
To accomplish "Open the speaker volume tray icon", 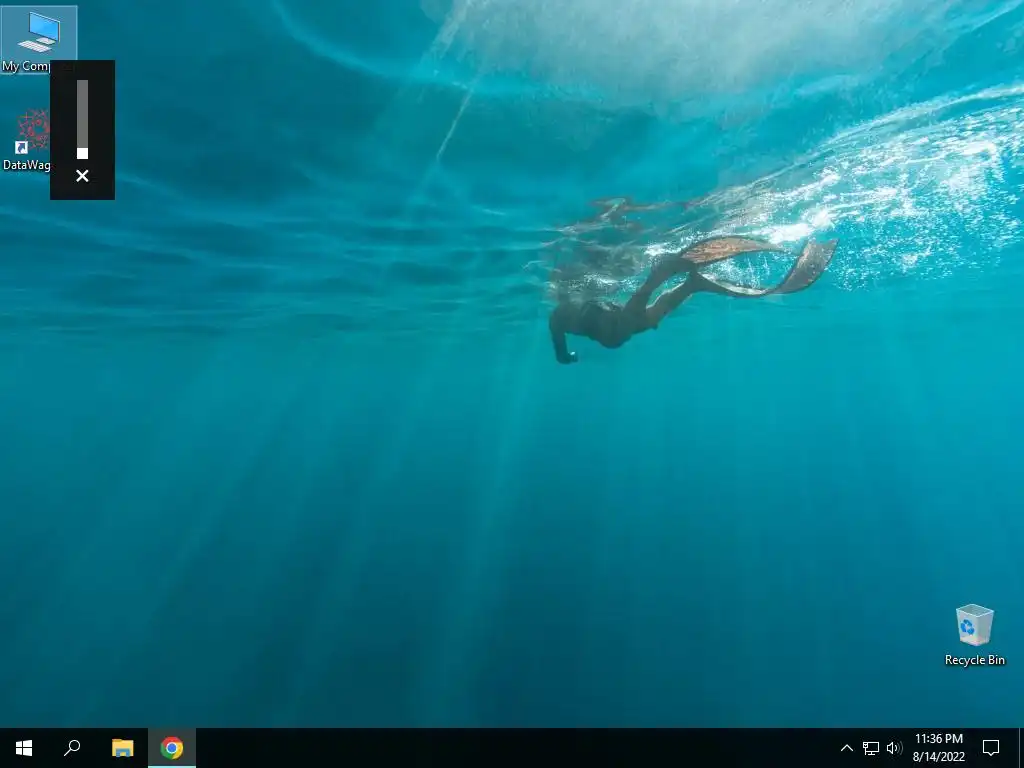I will point(894,748).
